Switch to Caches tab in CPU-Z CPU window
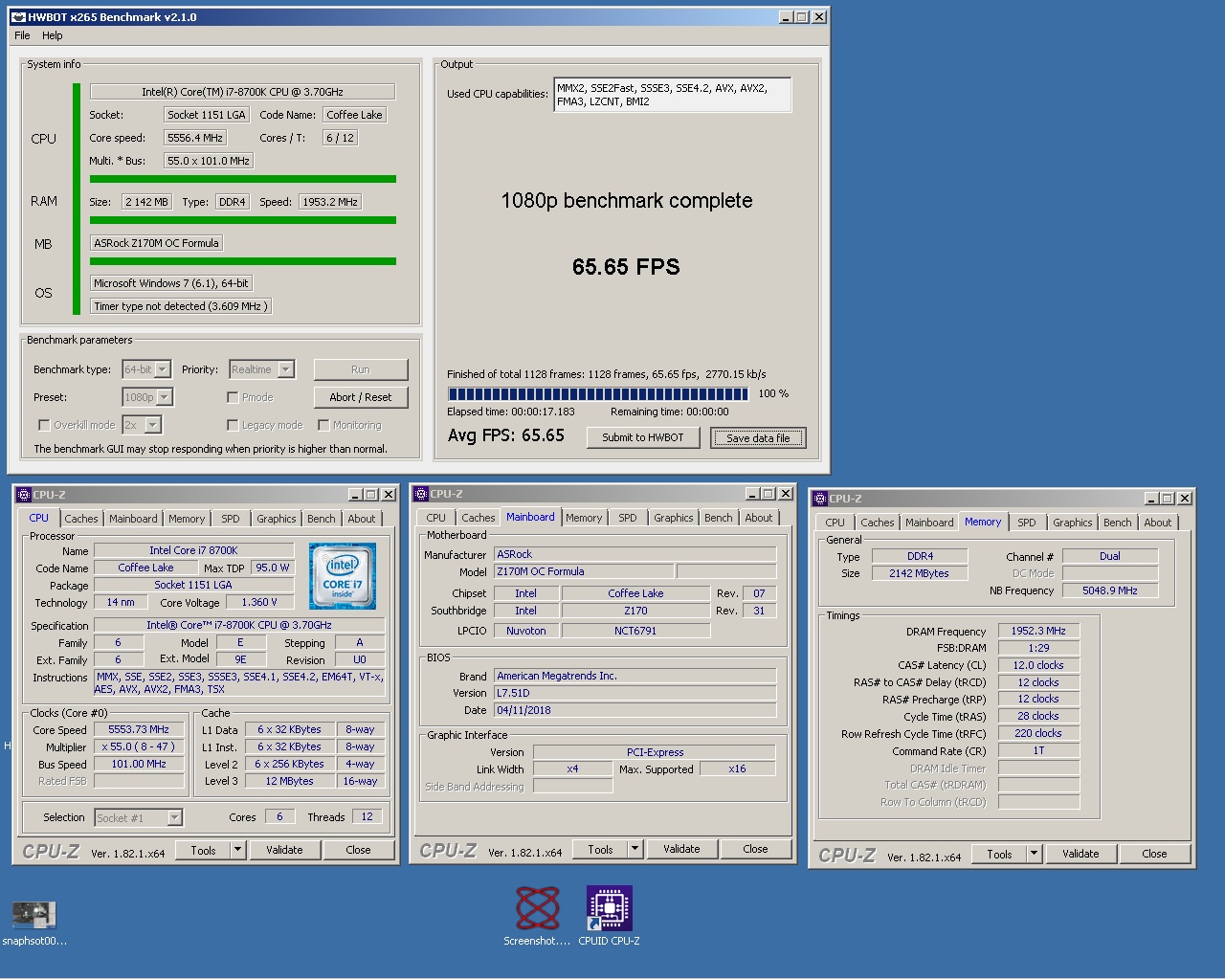 click(x=81, y=519)
